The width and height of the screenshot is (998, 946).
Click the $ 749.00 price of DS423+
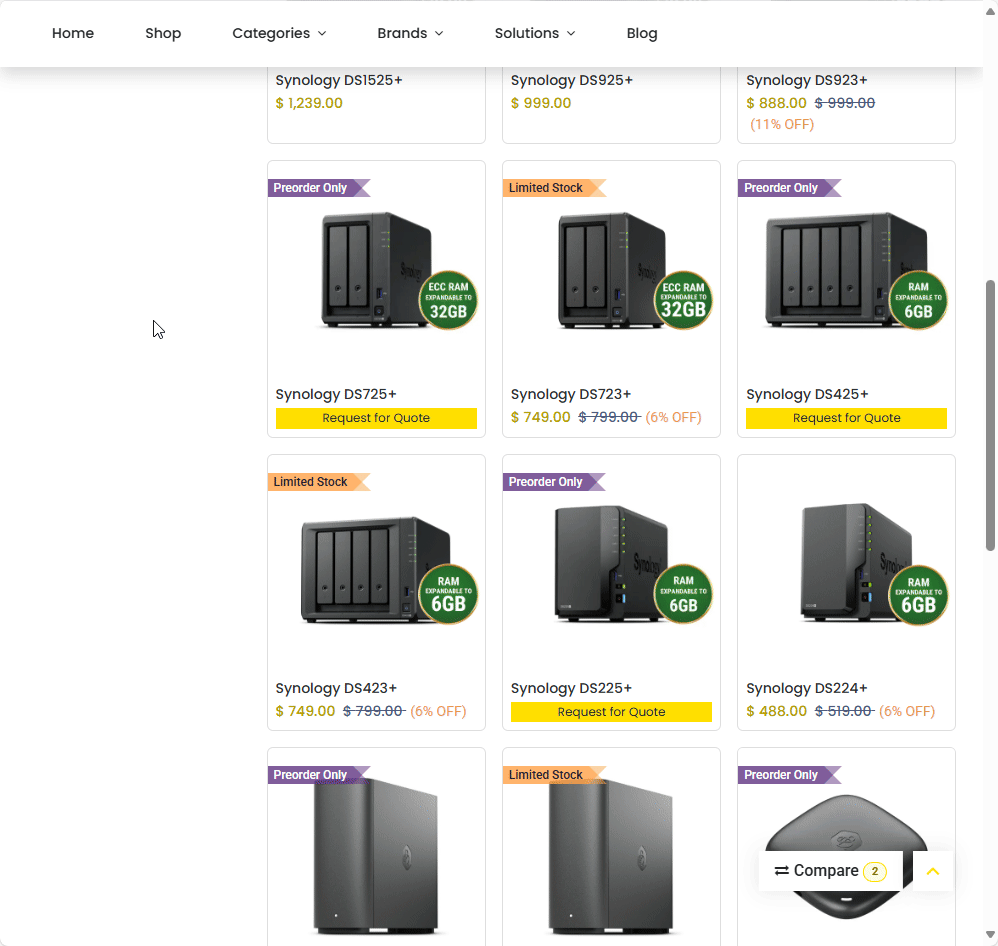coord(306,711)
